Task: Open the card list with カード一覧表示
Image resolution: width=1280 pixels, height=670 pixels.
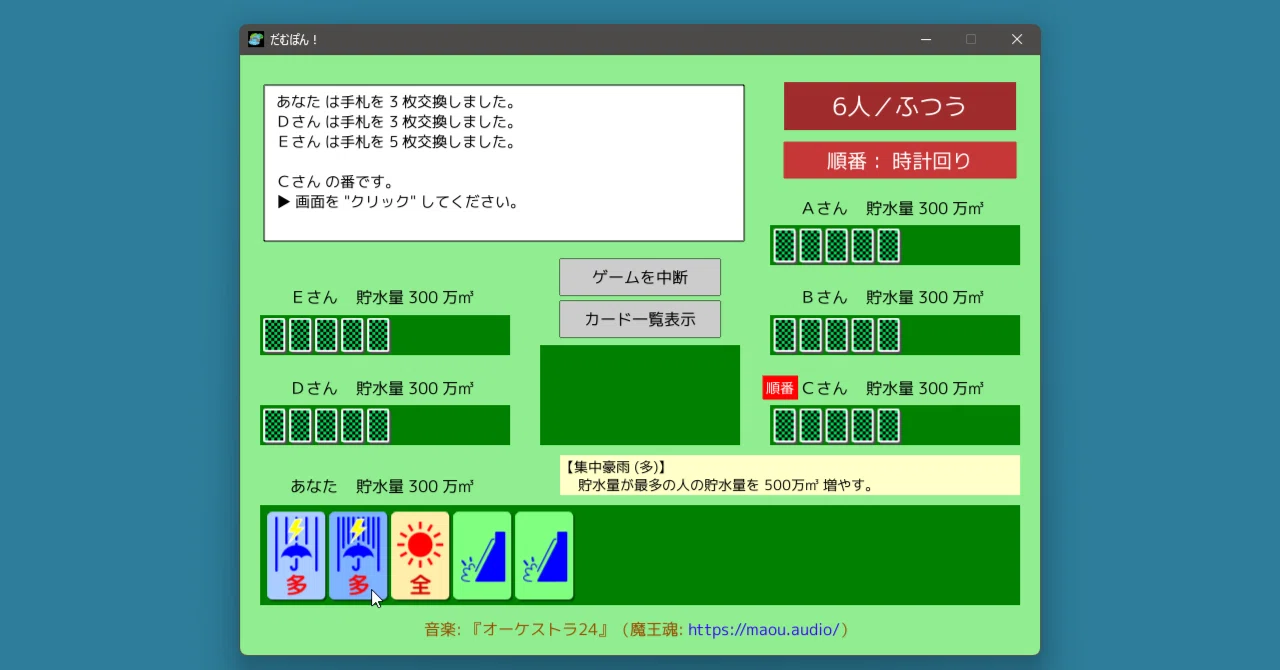Action: (640, 319)
